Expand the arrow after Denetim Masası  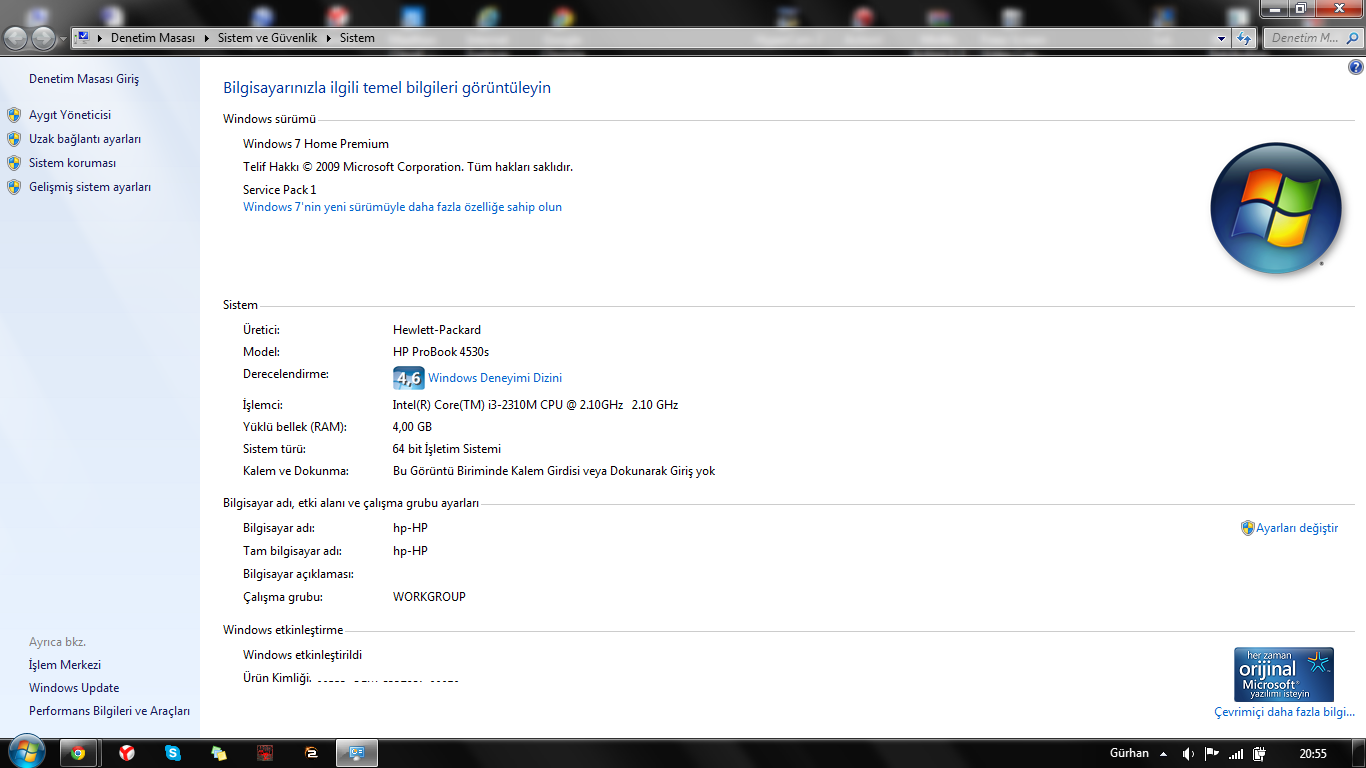click(x=207, y=38)
